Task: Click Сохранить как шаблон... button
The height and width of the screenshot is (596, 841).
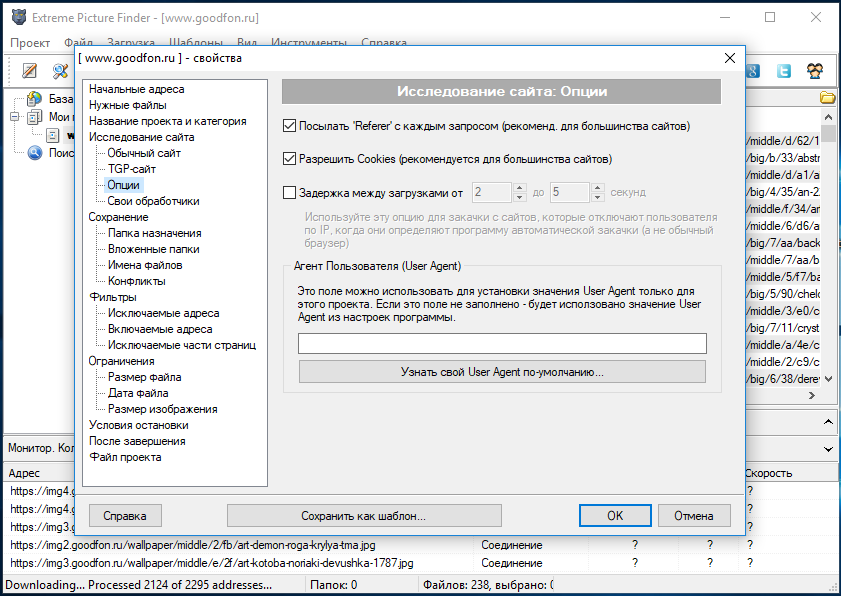Action: pyautogui.click(x=364, y=516)
